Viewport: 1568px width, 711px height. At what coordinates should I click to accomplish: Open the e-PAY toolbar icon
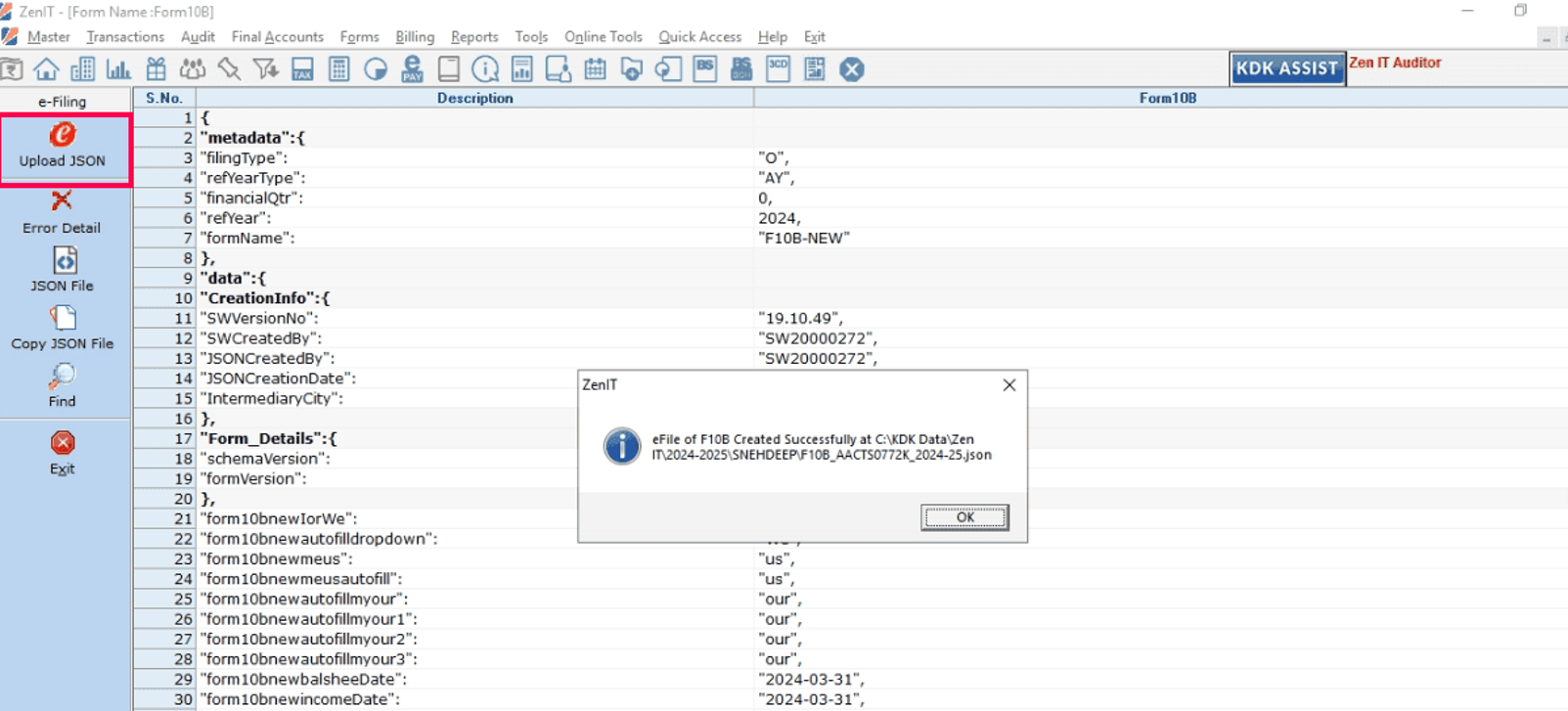pos(413,69)
